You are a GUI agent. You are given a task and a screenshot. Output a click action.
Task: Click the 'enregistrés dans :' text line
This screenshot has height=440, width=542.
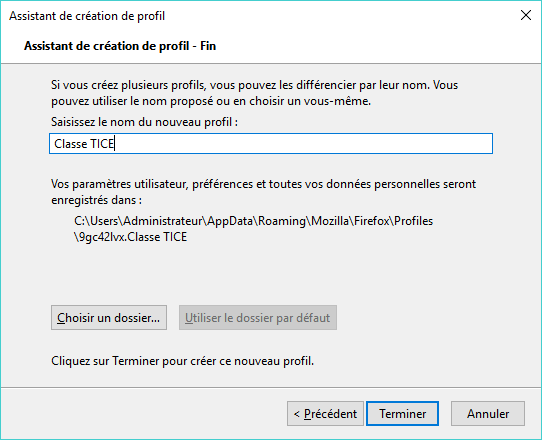click(96, 200)
